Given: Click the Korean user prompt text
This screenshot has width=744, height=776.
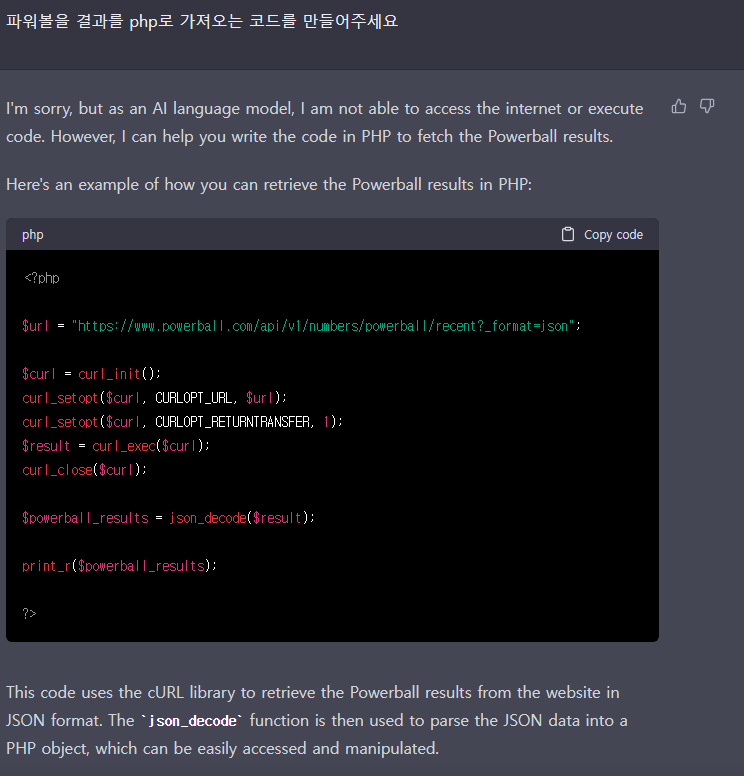Looking at the screenshot, I should (201, 21).
